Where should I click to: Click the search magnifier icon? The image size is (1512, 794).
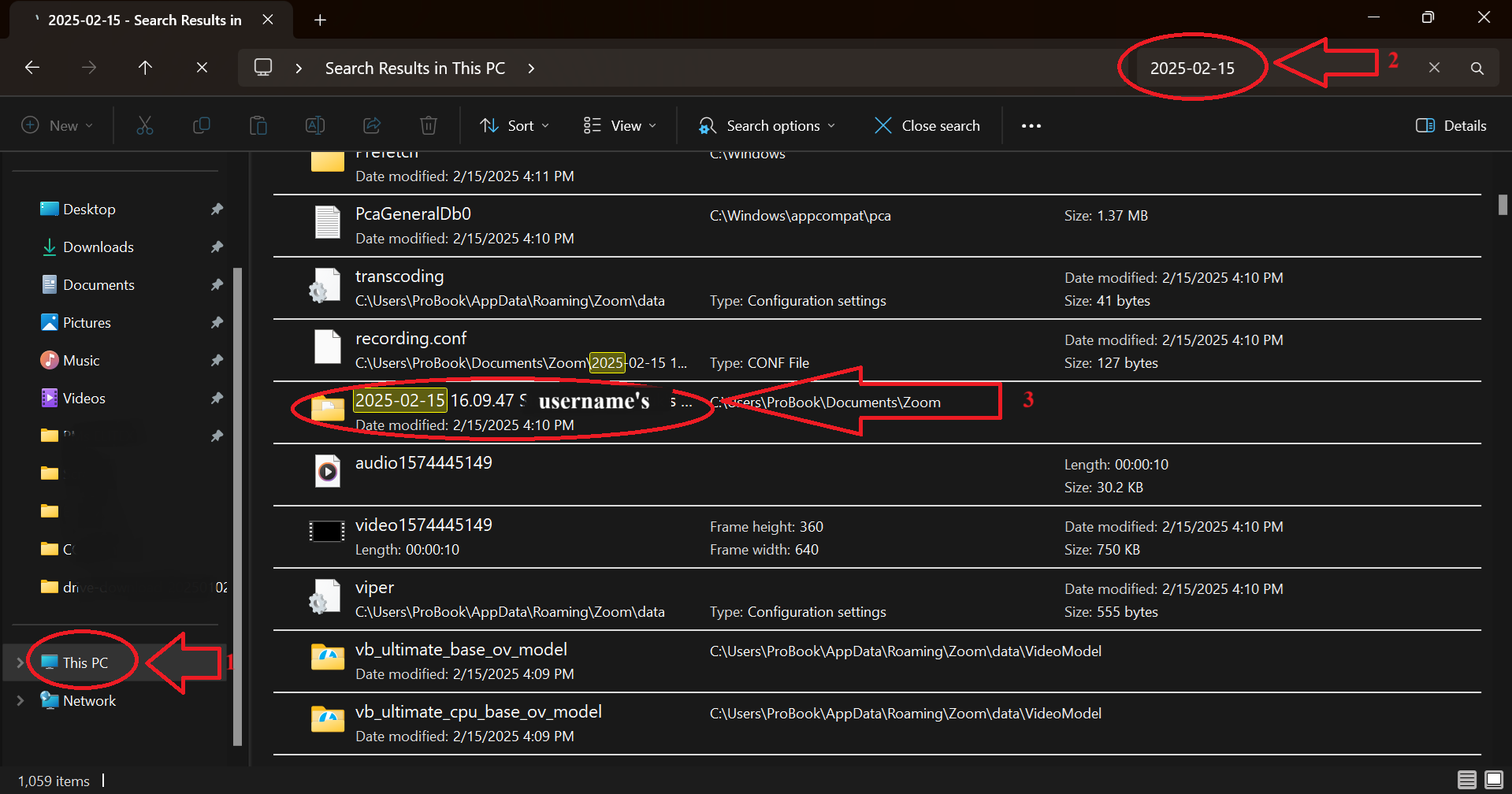1477,69
